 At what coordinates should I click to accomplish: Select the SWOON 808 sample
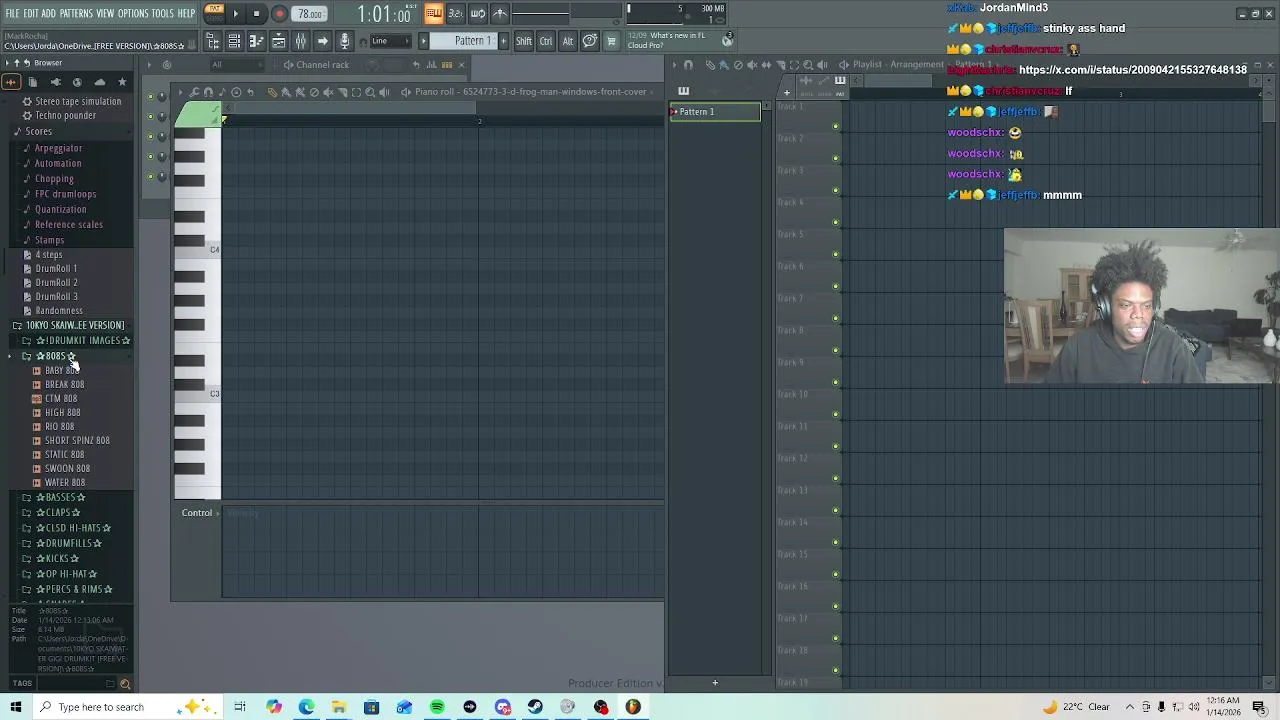67,468
